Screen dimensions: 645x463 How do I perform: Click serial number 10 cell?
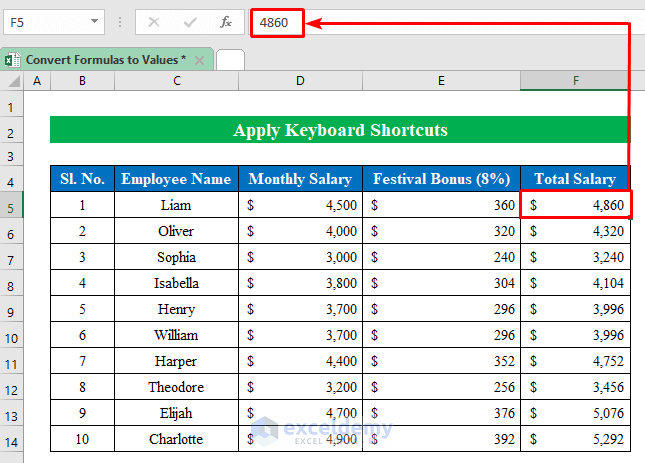(82, 439)
